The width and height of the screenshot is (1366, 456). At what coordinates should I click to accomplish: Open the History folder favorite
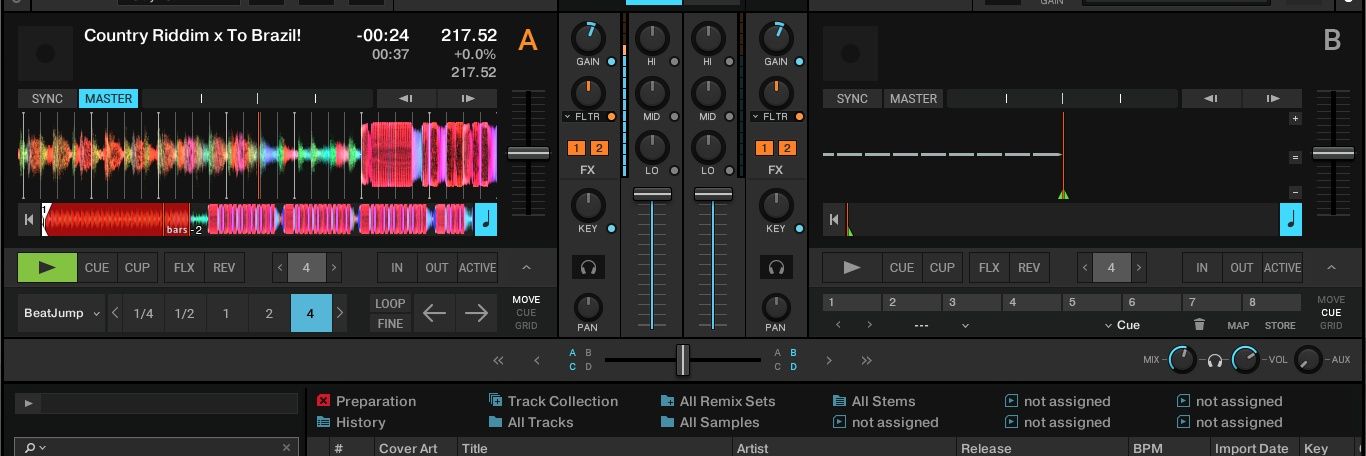pos(351,422)
